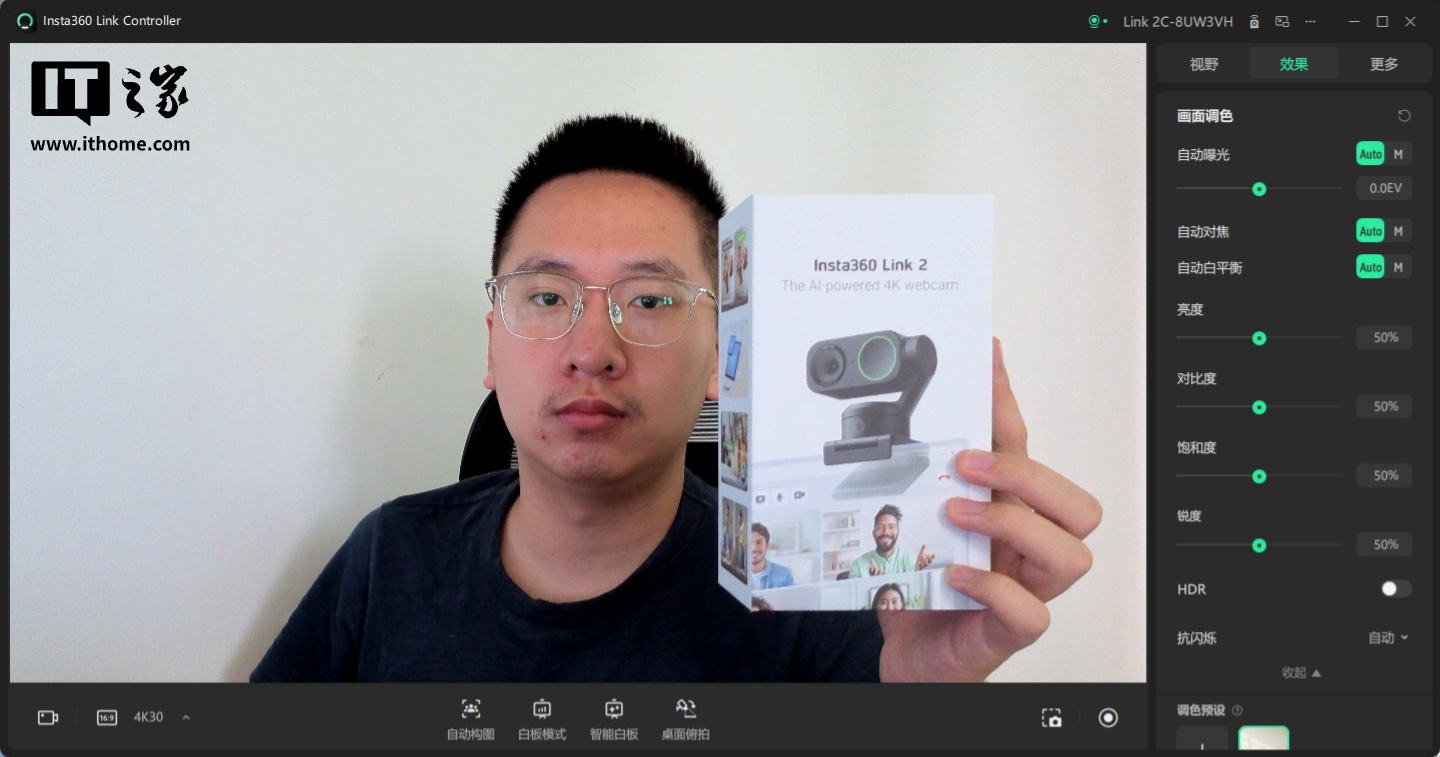Click the 16:9 aspect ratio icon
Viewport: 1440px width, 757px height.
click(107, 717)
